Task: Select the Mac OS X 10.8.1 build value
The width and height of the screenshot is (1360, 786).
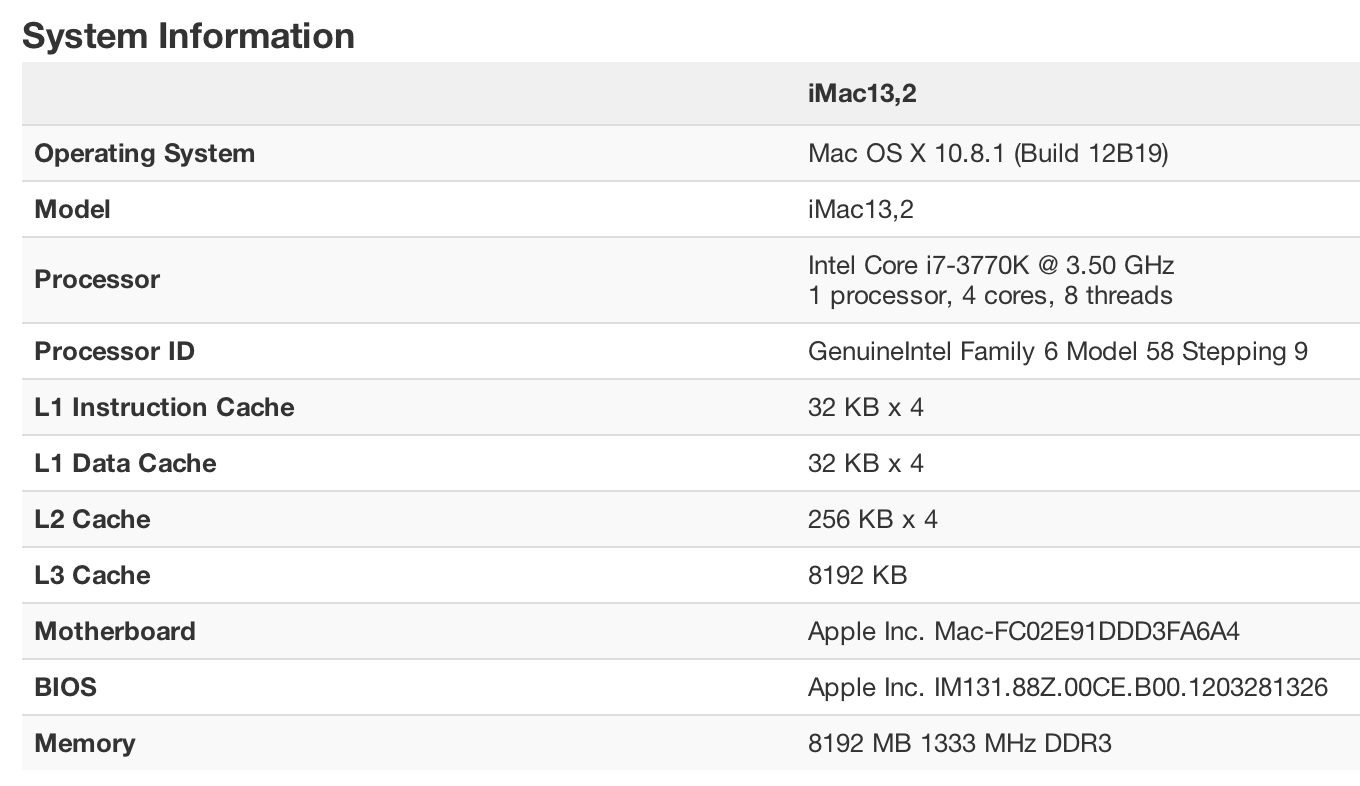Action: 988,153
